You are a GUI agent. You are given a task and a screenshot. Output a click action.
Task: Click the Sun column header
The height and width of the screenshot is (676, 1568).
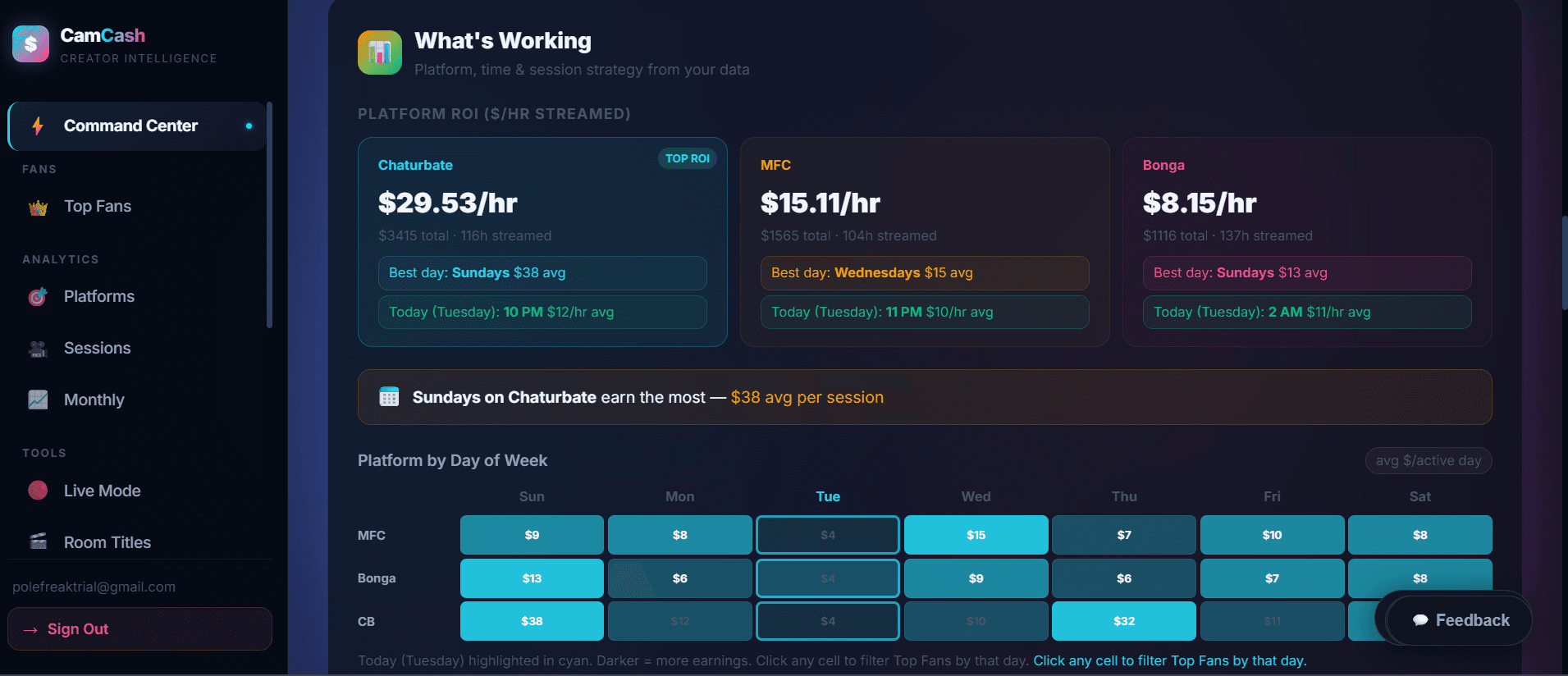click(x=532, y=496)
